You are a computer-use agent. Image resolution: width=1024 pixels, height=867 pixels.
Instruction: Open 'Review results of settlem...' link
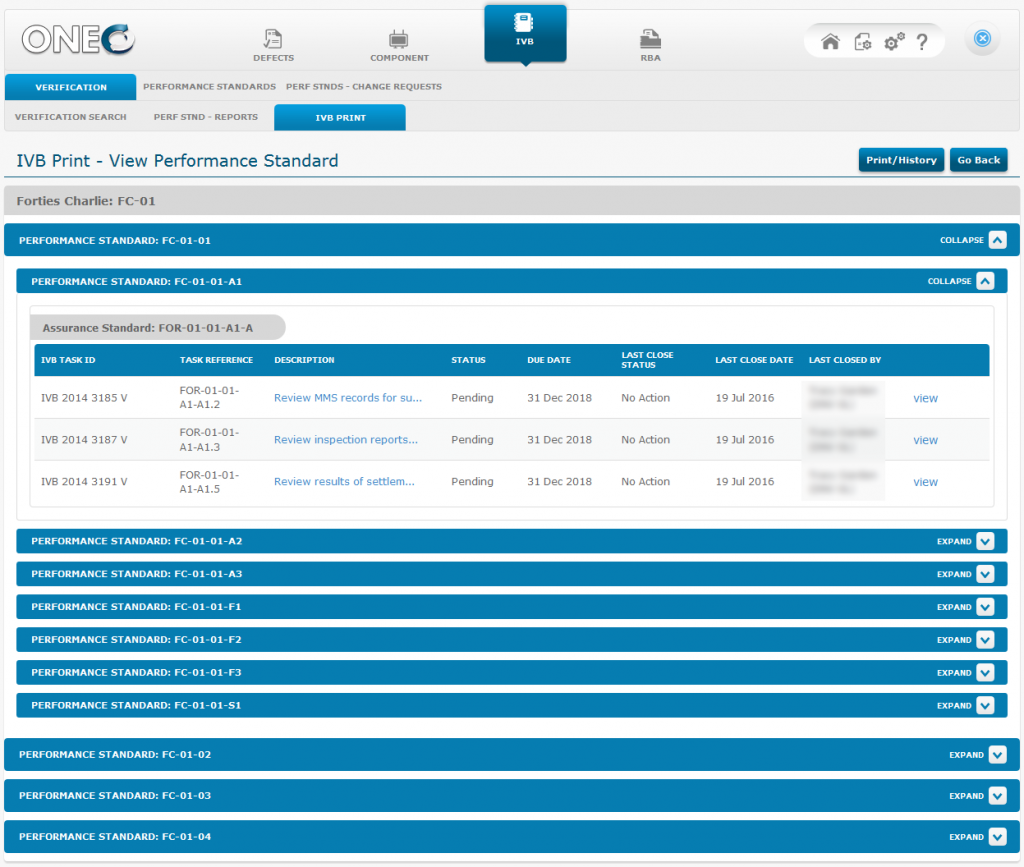click(x=344, y=481)
